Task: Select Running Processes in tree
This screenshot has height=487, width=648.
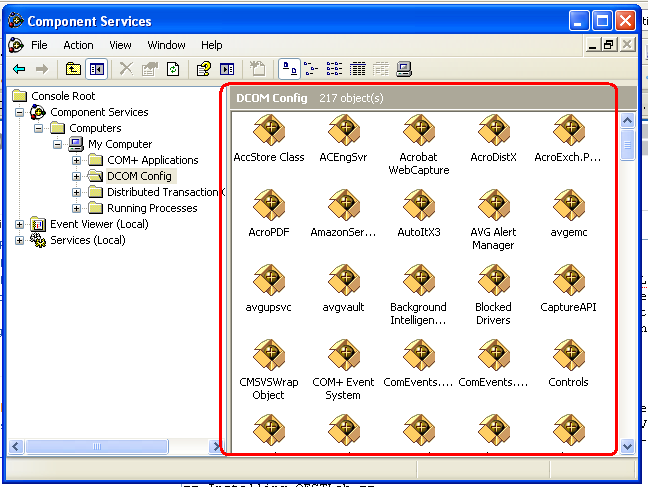Action: coord(152,208)
